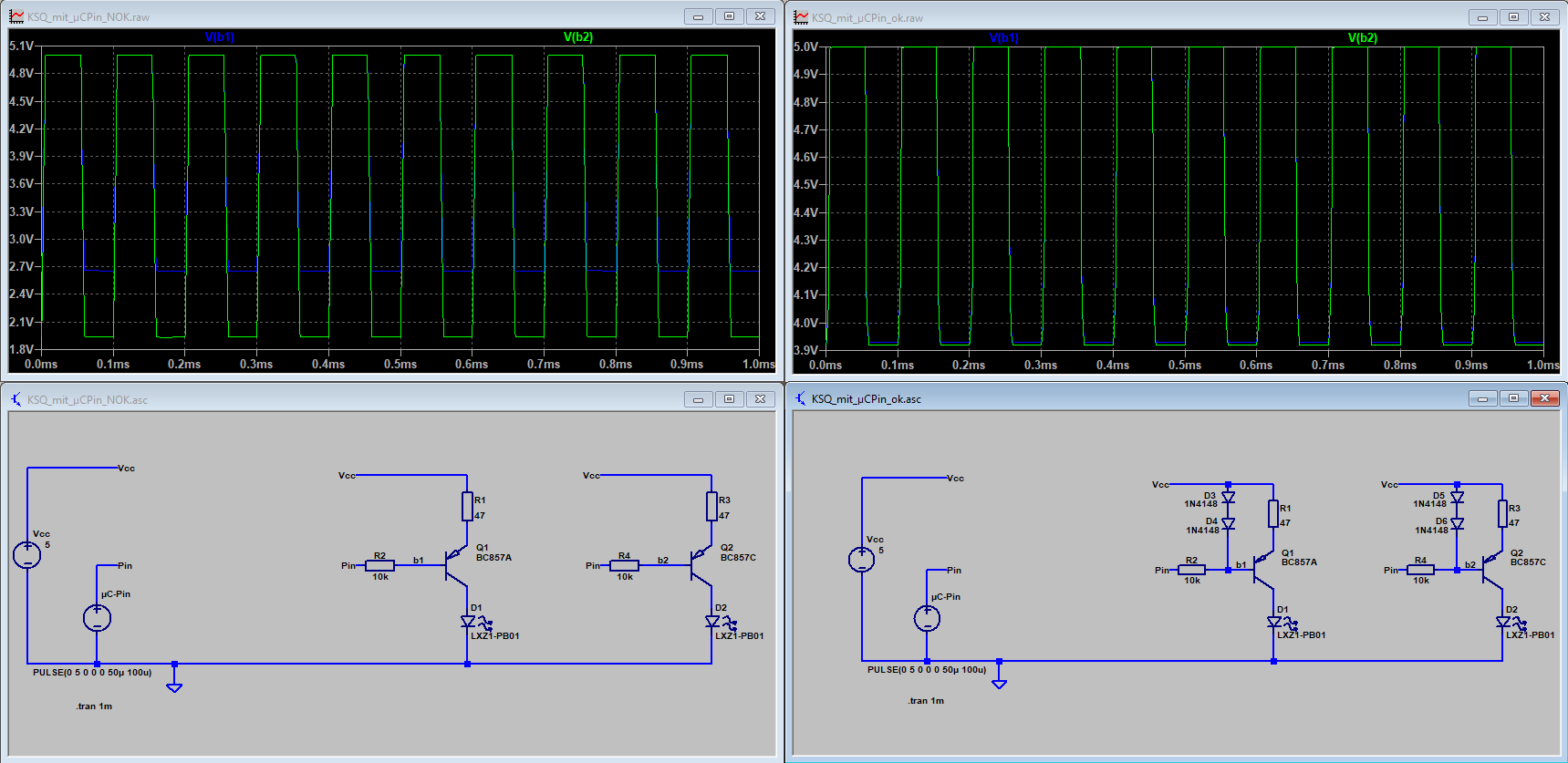The height and width of the screenshot is (763, 1568).
Task: Select diode D5 symbol in ok.asc schematic
Action: click(x=1457, y=499)
